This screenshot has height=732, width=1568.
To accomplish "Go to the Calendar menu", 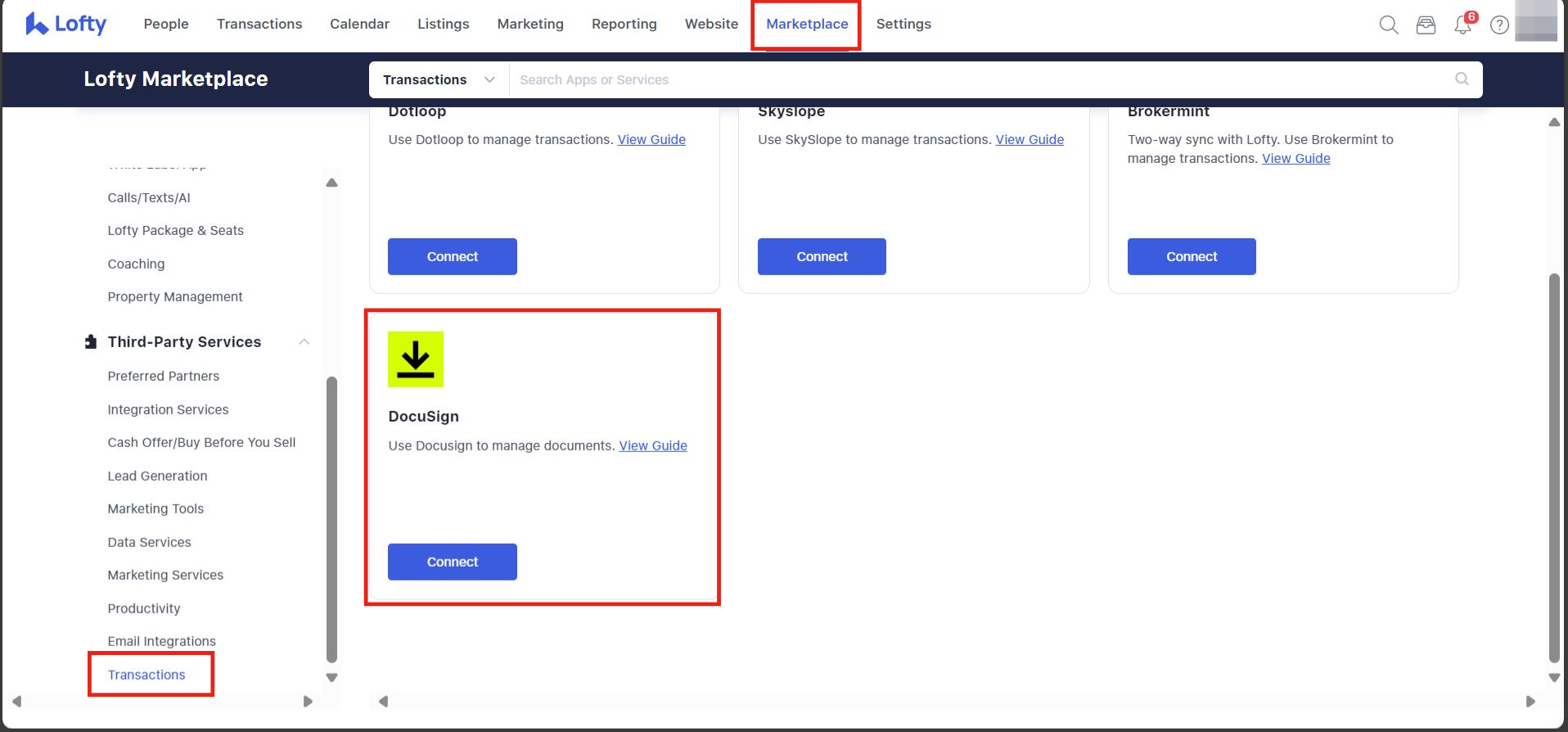I will (x=359, y=24).
